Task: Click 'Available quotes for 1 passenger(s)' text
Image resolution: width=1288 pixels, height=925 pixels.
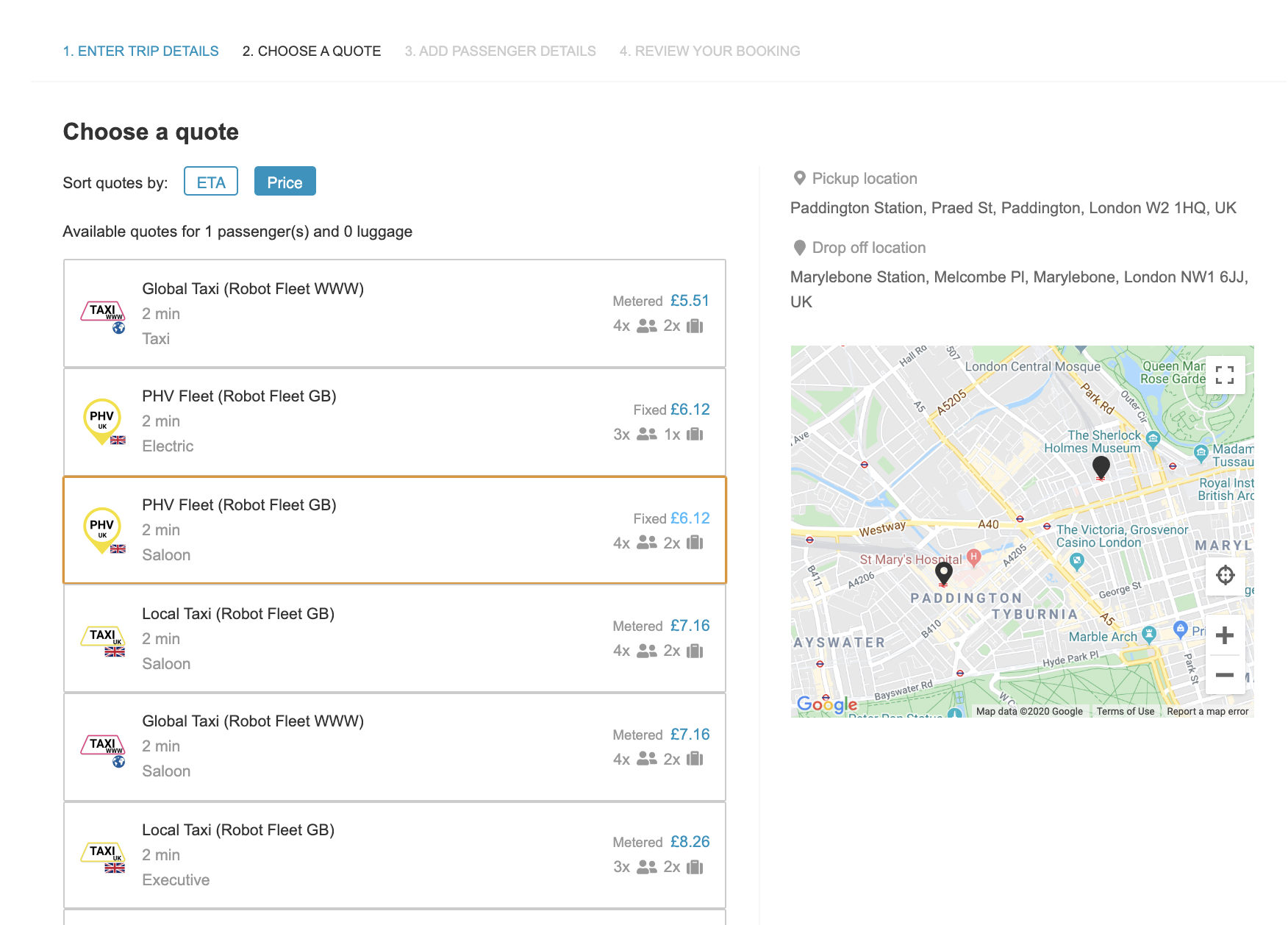Action: click(237, 232)
